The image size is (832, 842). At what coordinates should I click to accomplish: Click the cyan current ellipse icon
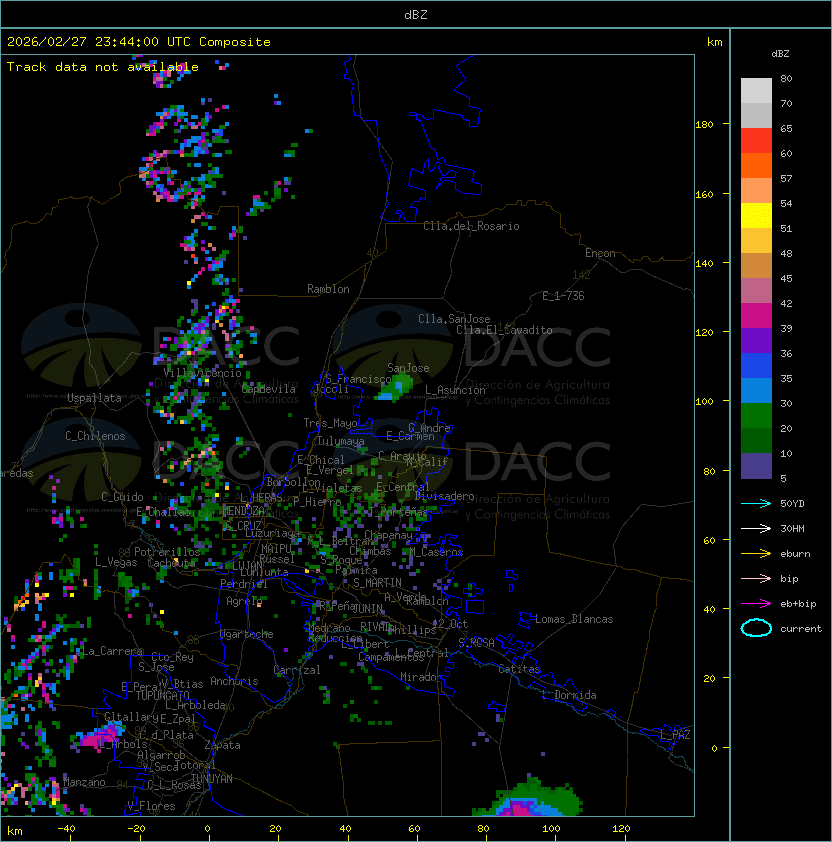756,628
